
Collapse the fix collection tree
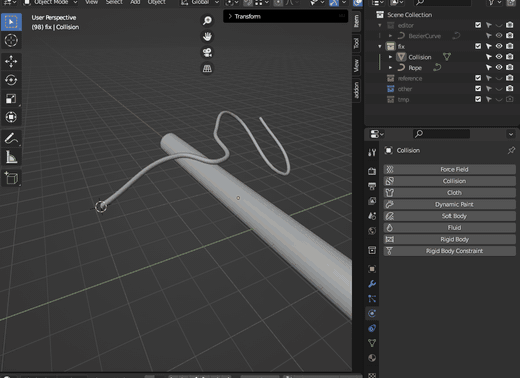tap(380, 46)
